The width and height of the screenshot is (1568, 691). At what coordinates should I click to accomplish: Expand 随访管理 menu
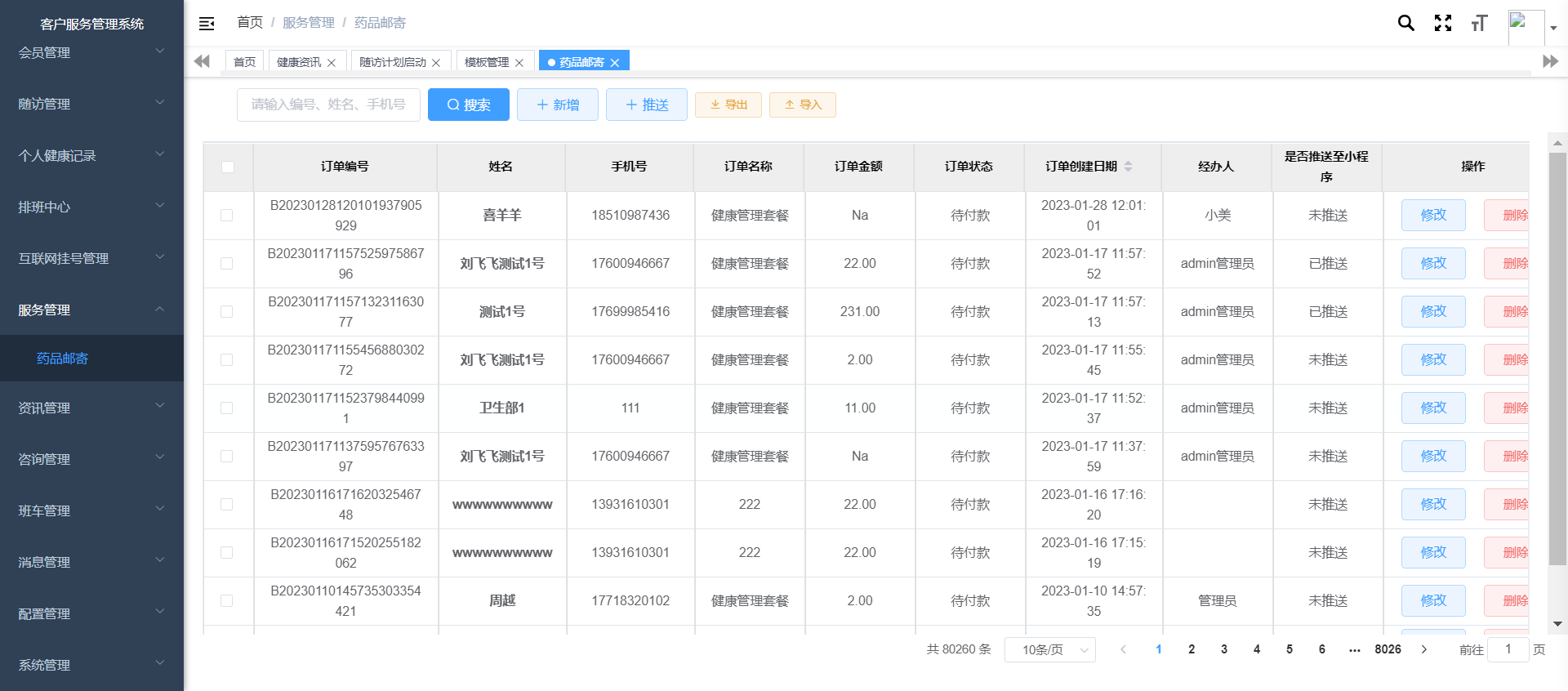point(91,104)
